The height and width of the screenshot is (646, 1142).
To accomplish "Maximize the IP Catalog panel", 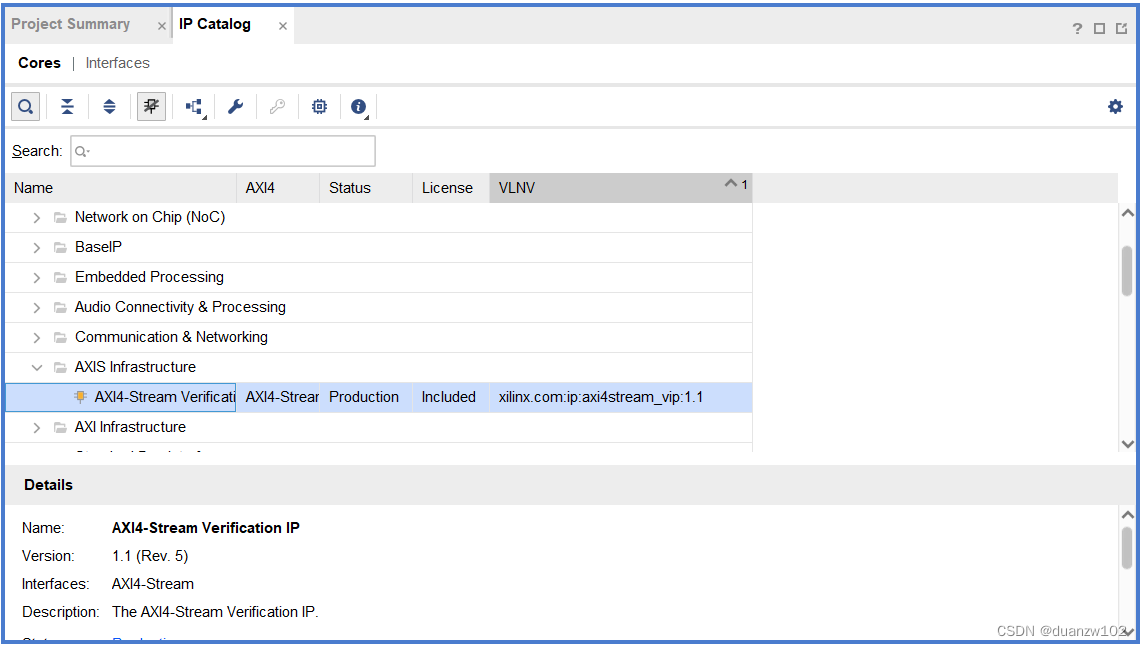I will click(1100, 28).
